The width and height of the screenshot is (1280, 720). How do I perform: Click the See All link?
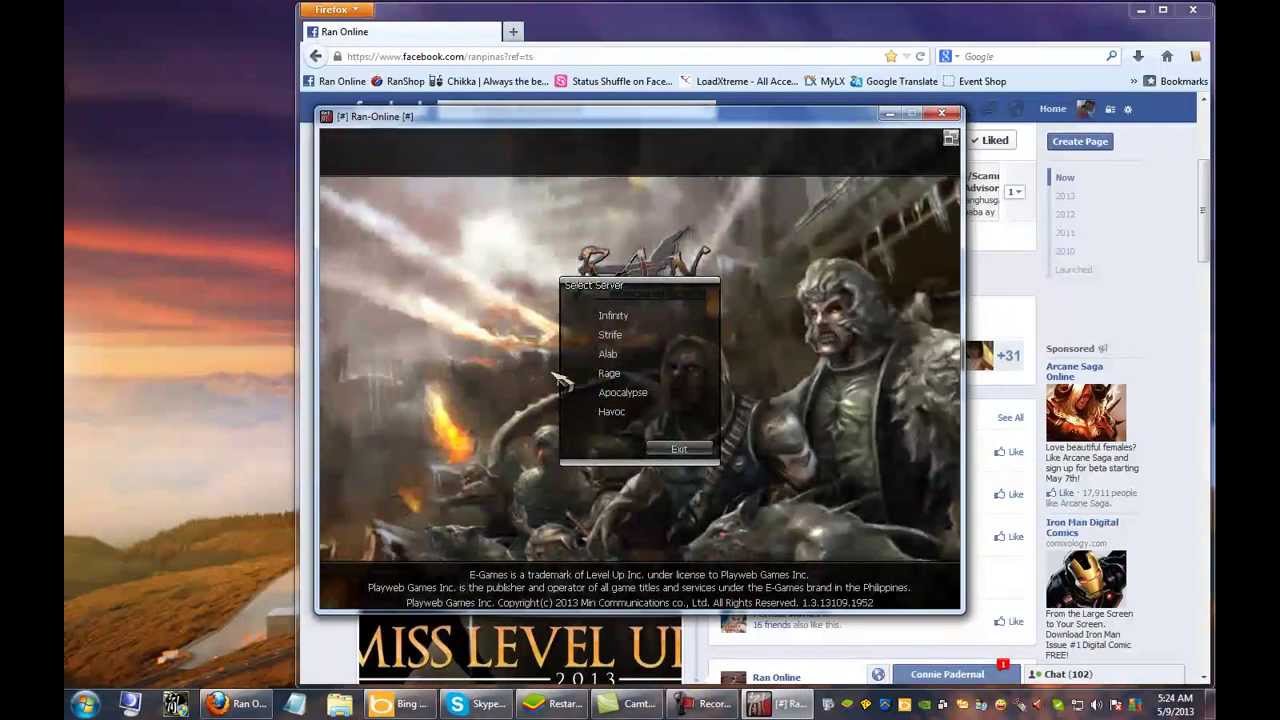(x=1010, y=418)
